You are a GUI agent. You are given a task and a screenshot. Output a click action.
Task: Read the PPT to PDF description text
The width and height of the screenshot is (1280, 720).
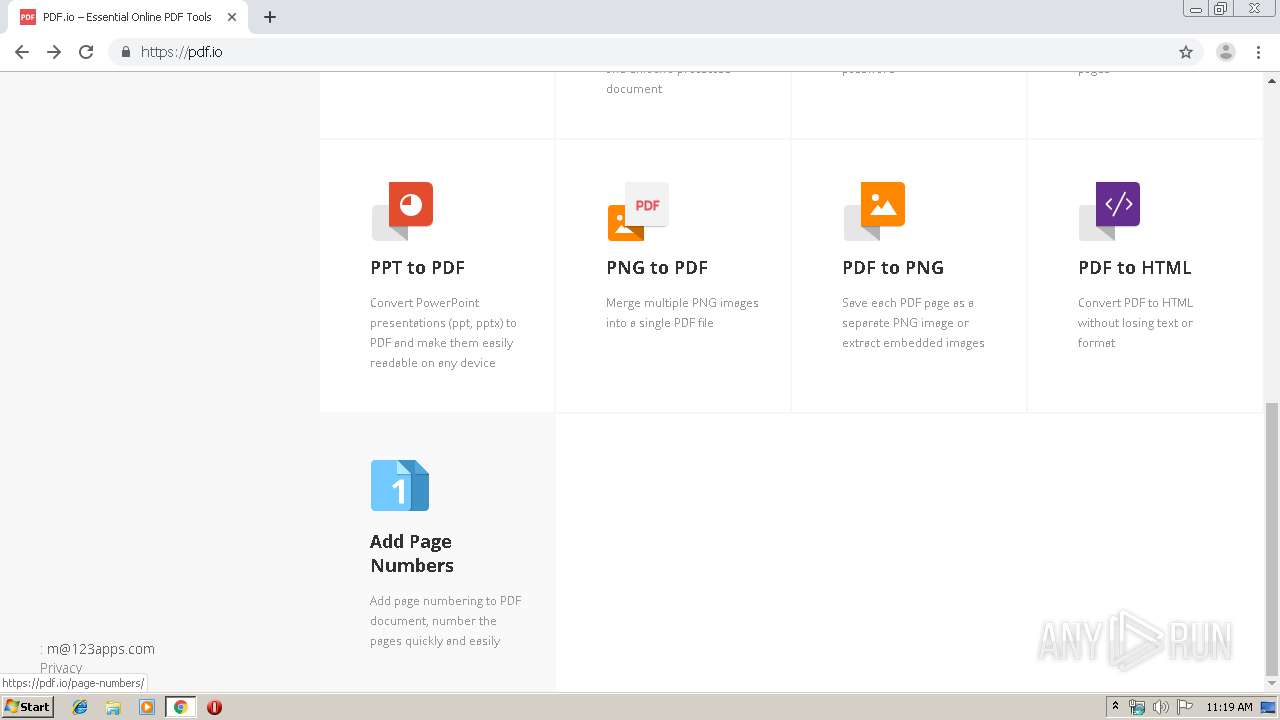pos(443,333)
